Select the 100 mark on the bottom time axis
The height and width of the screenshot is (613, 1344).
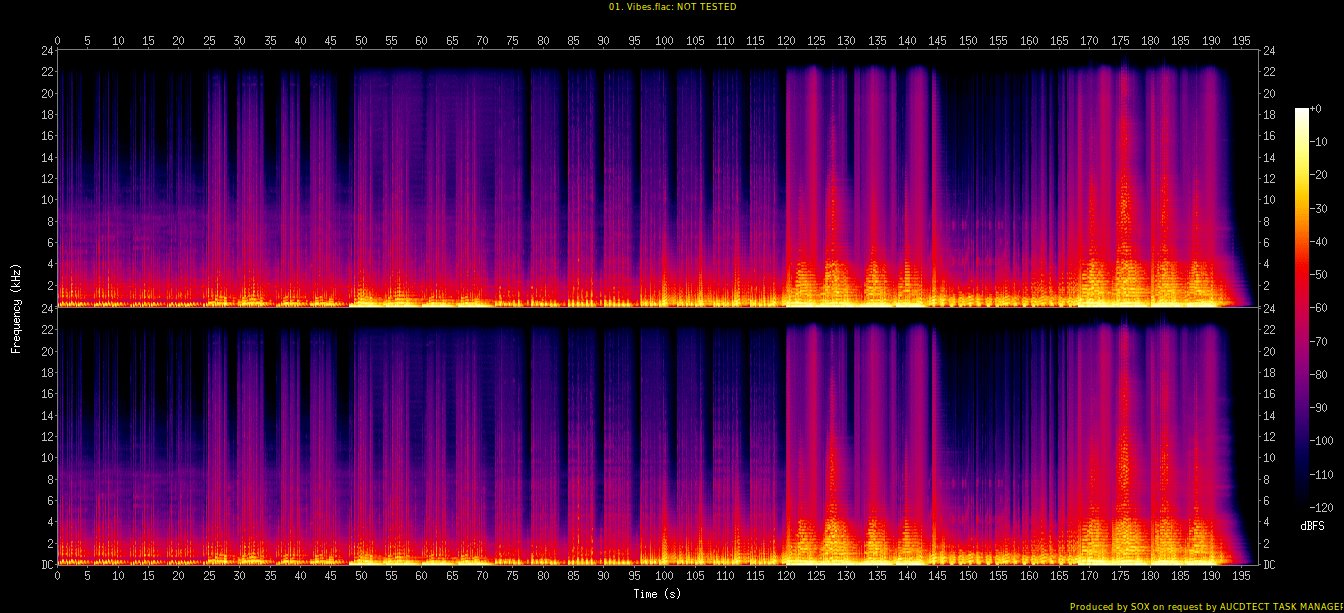click(x=664, y=576)
